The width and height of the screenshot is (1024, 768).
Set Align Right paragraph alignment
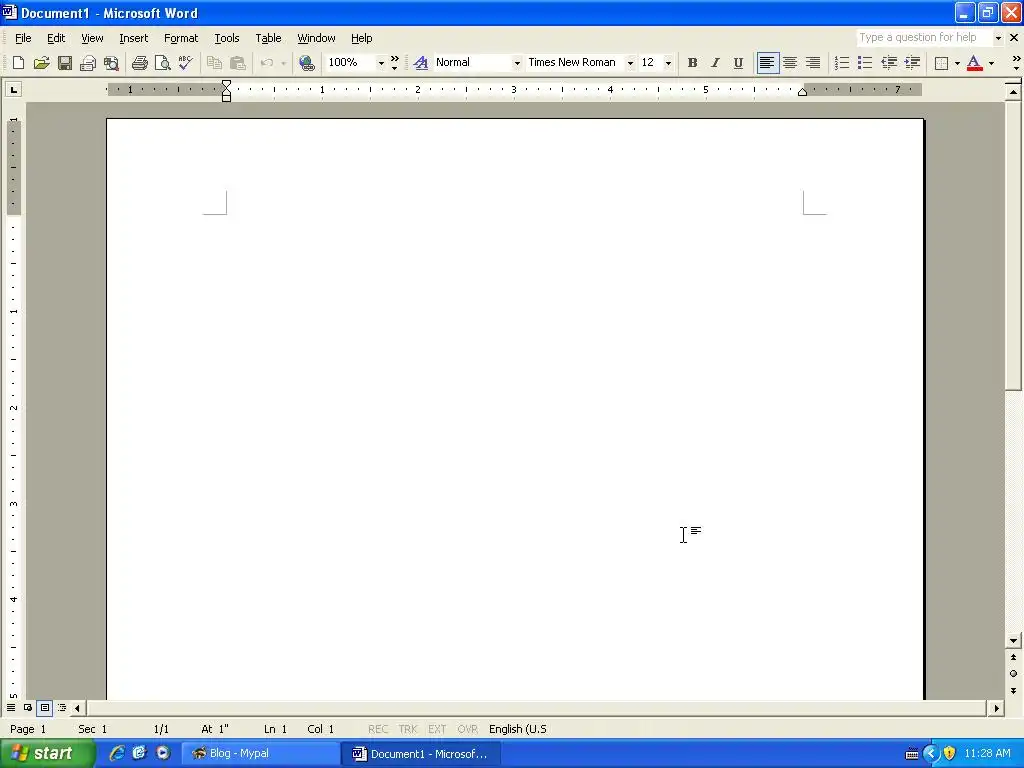point(812,63)
